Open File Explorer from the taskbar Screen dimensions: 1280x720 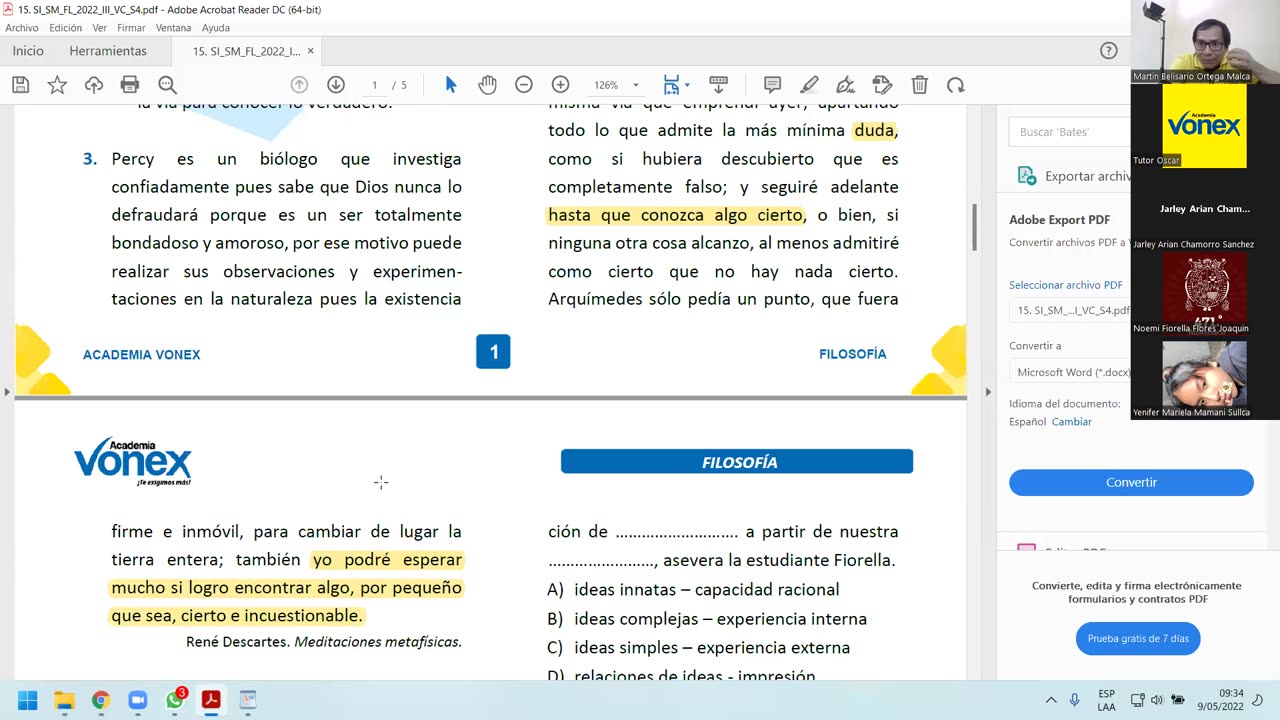(64, 700)
